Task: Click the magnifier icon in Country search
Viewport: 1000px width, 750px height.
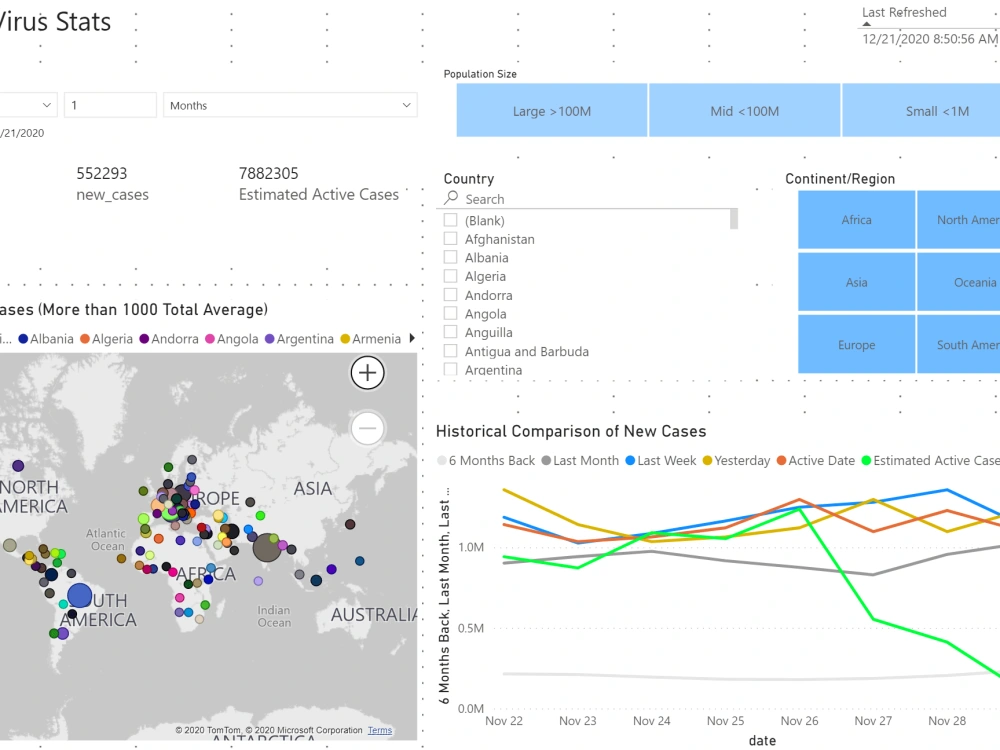Action: [x=453, y=199]
